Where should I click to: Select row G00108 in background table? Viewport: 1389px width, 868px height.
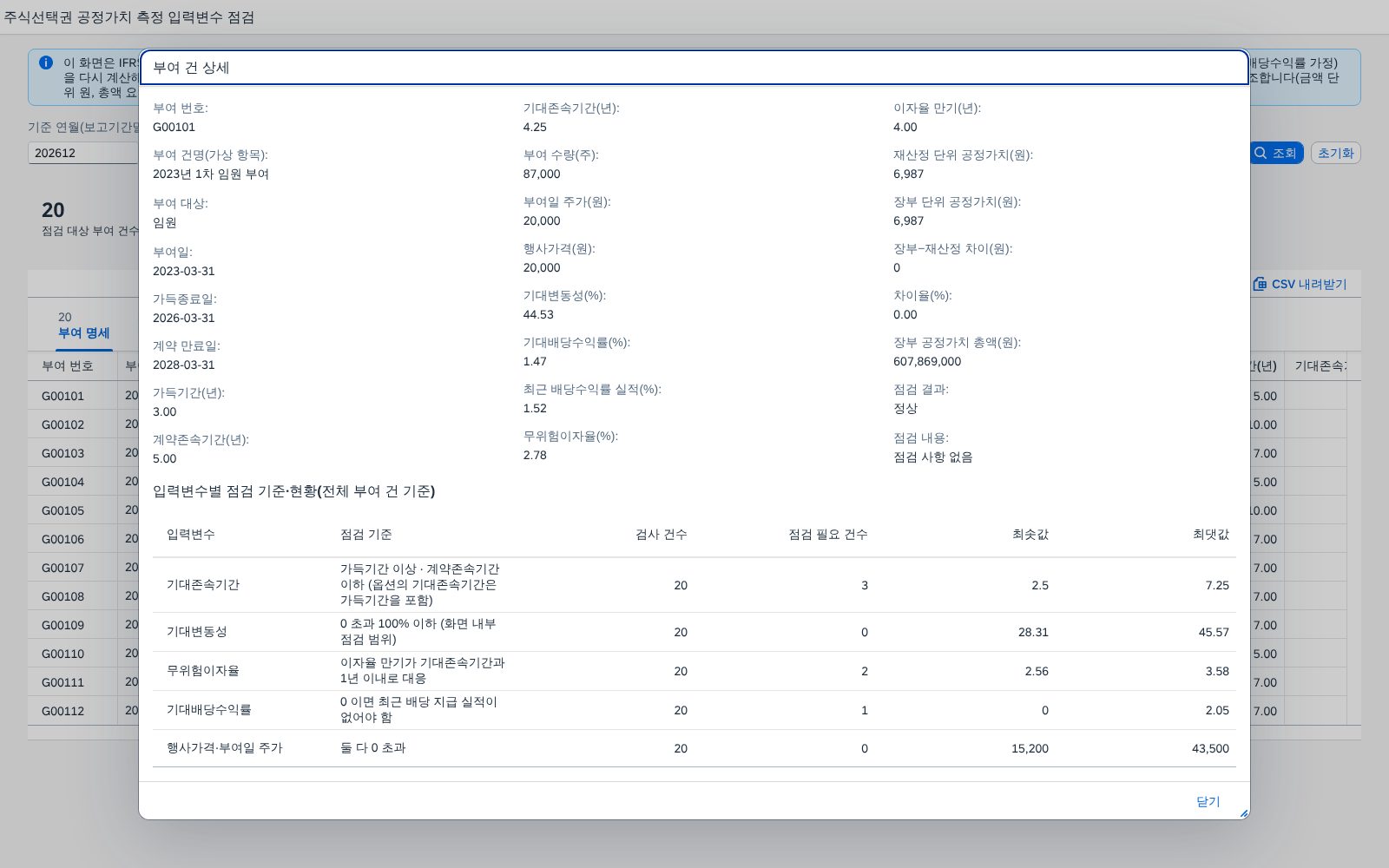click(x=63, y=596)
